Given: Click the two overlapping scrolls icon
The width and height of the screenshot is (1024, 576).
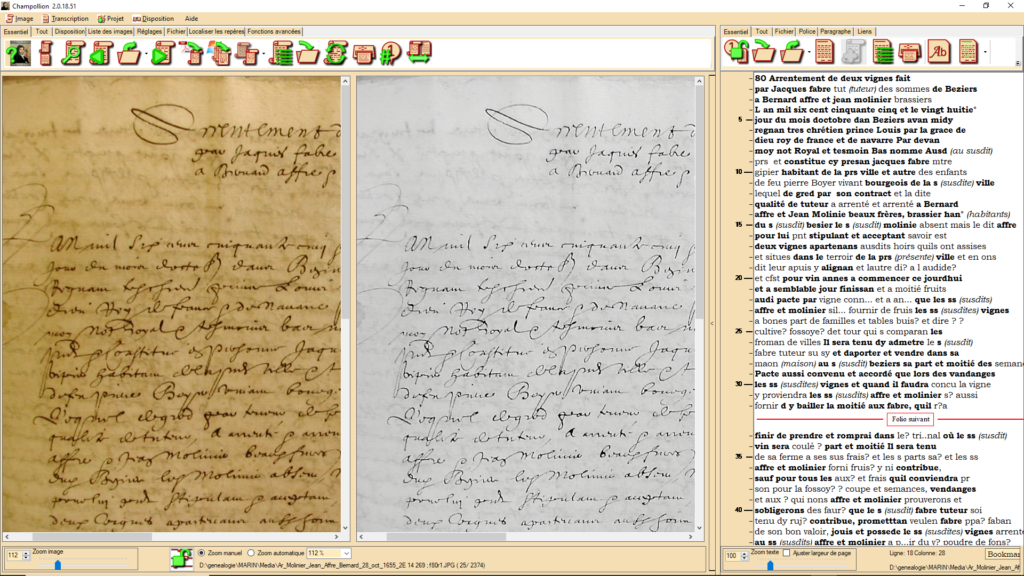Looking at the screenshot, I should [x=248, y=53].
